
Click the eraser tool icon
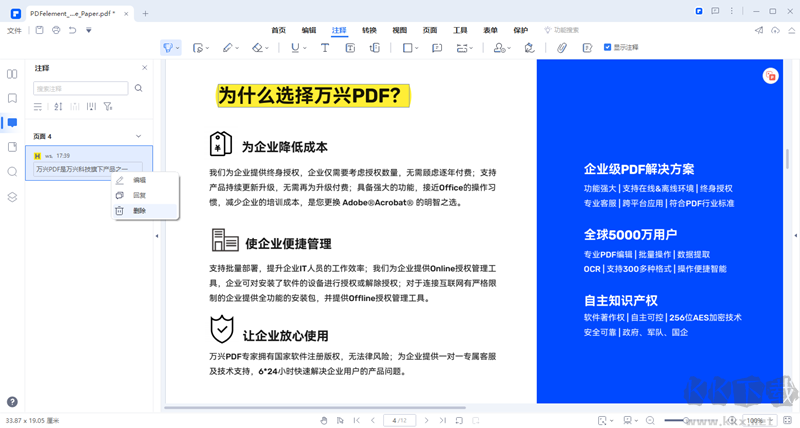click(257, 48)
